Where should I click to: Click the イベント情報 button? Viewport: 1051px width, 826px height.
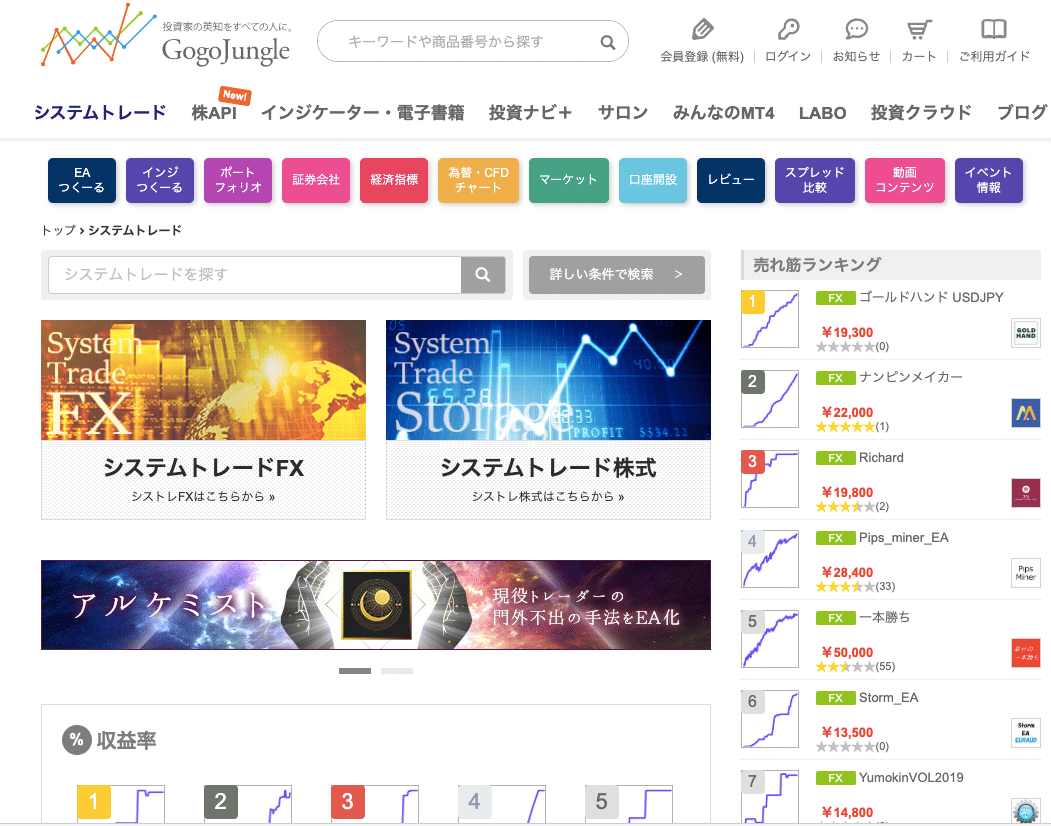pos(989,180)
